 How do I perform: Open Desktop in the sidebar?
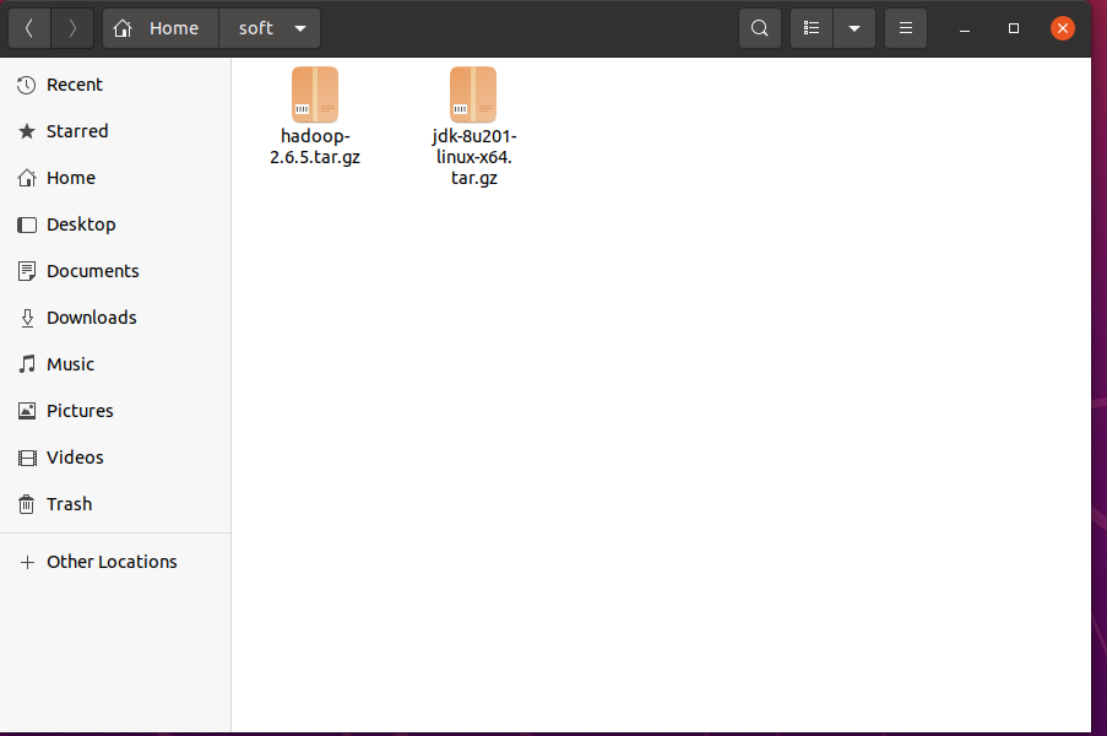pos(115,225)
